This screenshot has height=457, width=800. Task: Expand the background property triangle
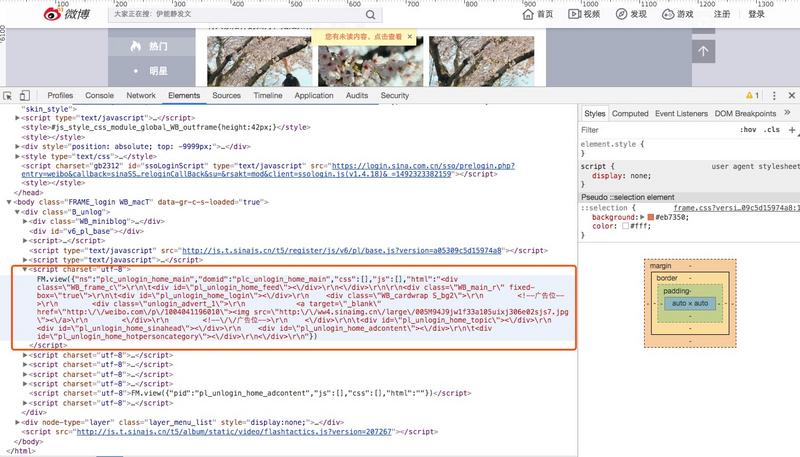click(642, 217)
